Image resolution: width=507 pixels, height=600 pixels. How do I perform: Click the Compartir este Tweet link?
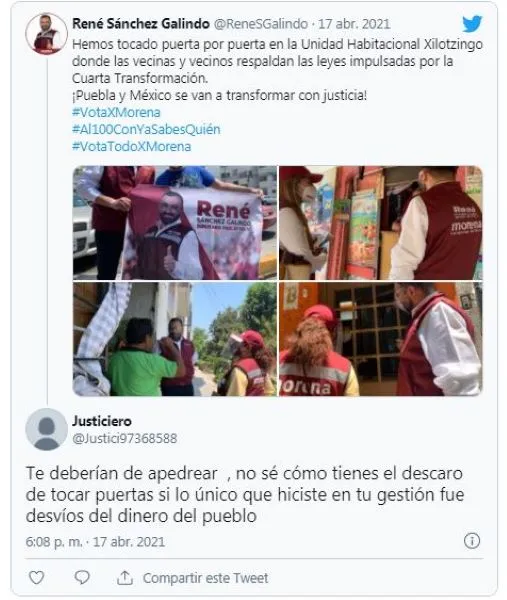point(205,578)
